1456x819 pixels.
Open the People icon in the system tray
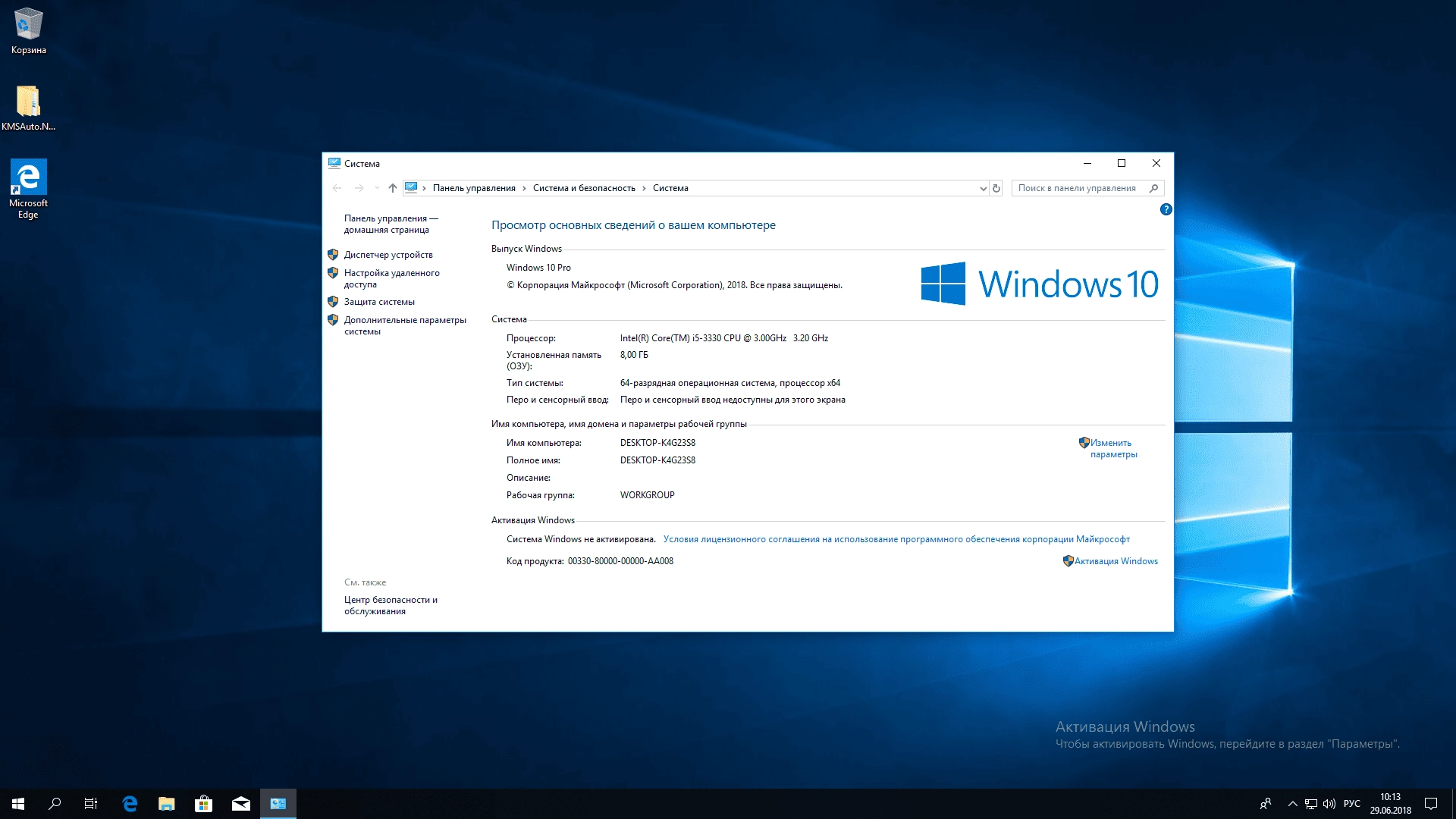[1266, 804]
